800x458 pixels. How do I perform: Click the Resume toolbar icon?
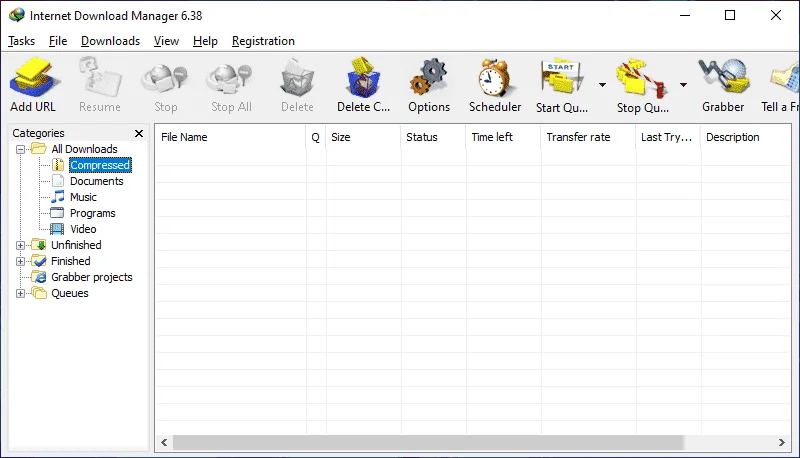coord(100,78)
